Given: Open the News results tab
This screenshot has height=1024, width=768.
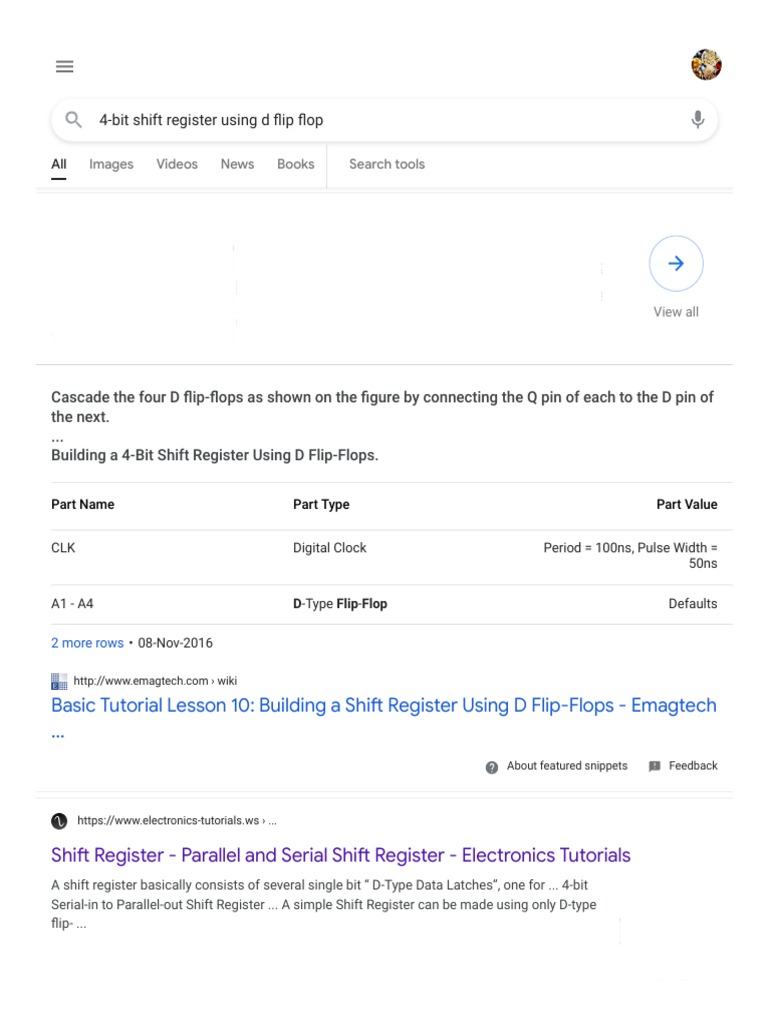Looking at the screenshot, I should pyautogui.click(x=237, y=164).
